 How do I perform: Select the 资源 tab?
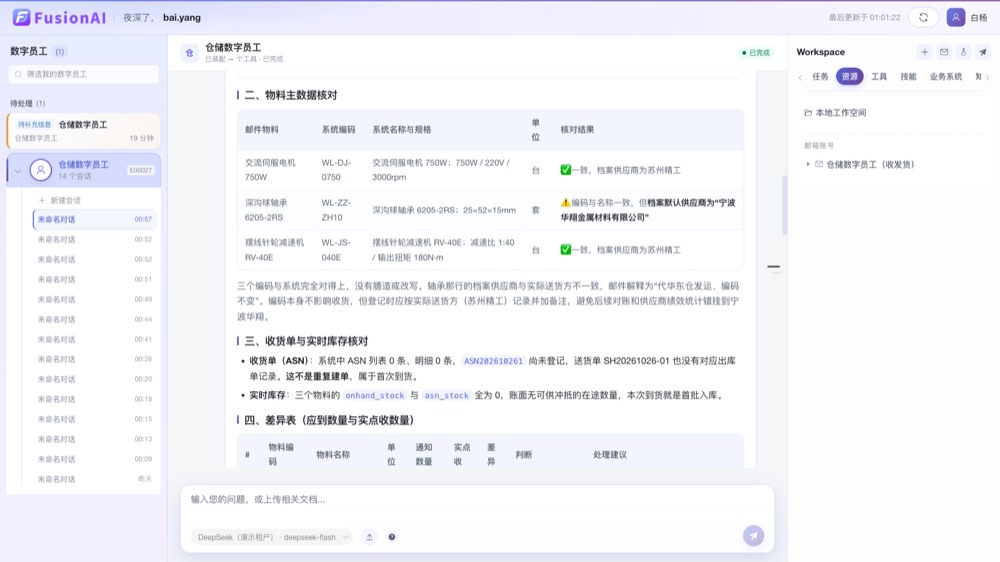coord(849,77)
